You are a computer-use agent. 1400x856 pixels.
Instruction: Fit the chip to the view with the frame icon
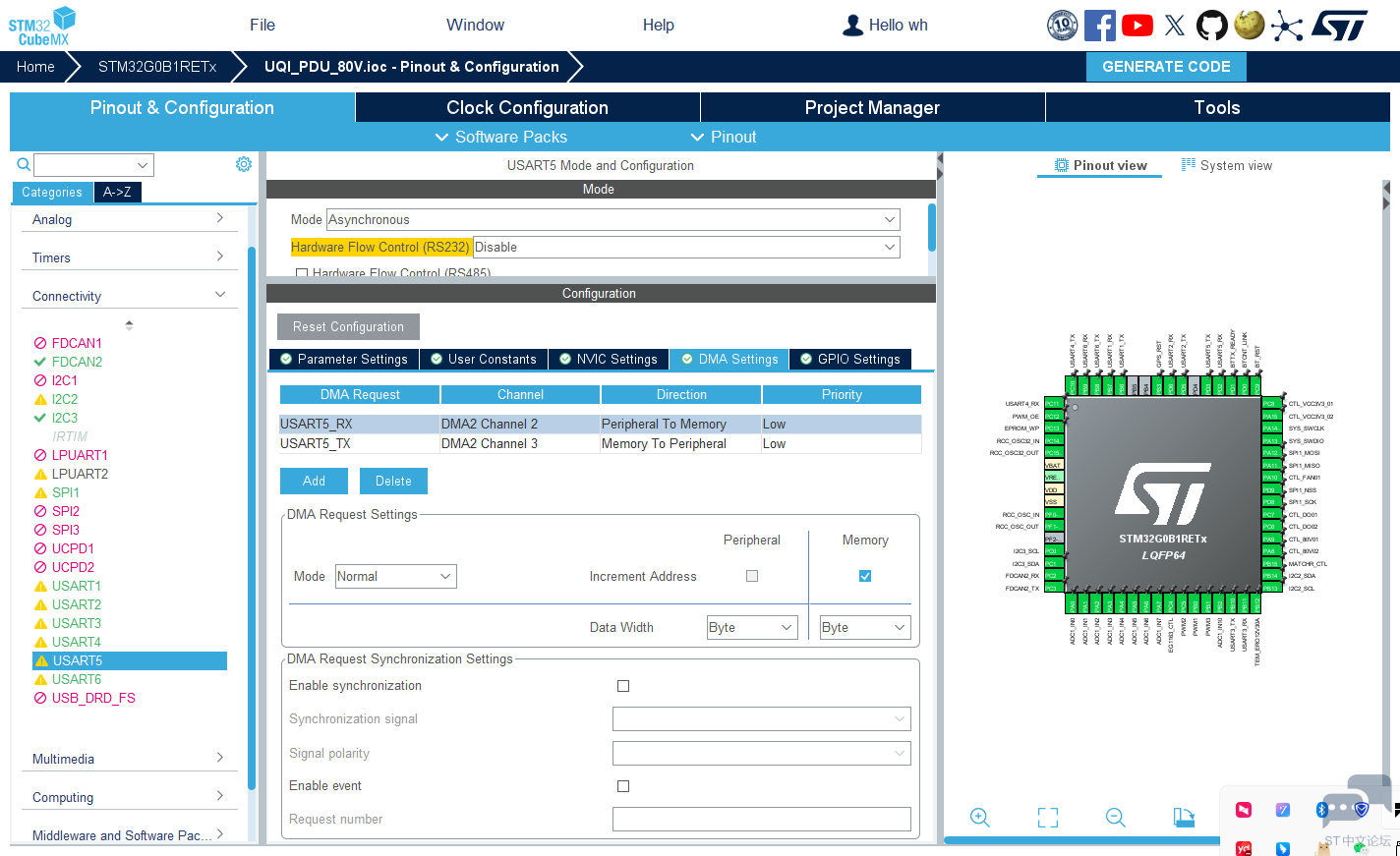click(1048, 818)
